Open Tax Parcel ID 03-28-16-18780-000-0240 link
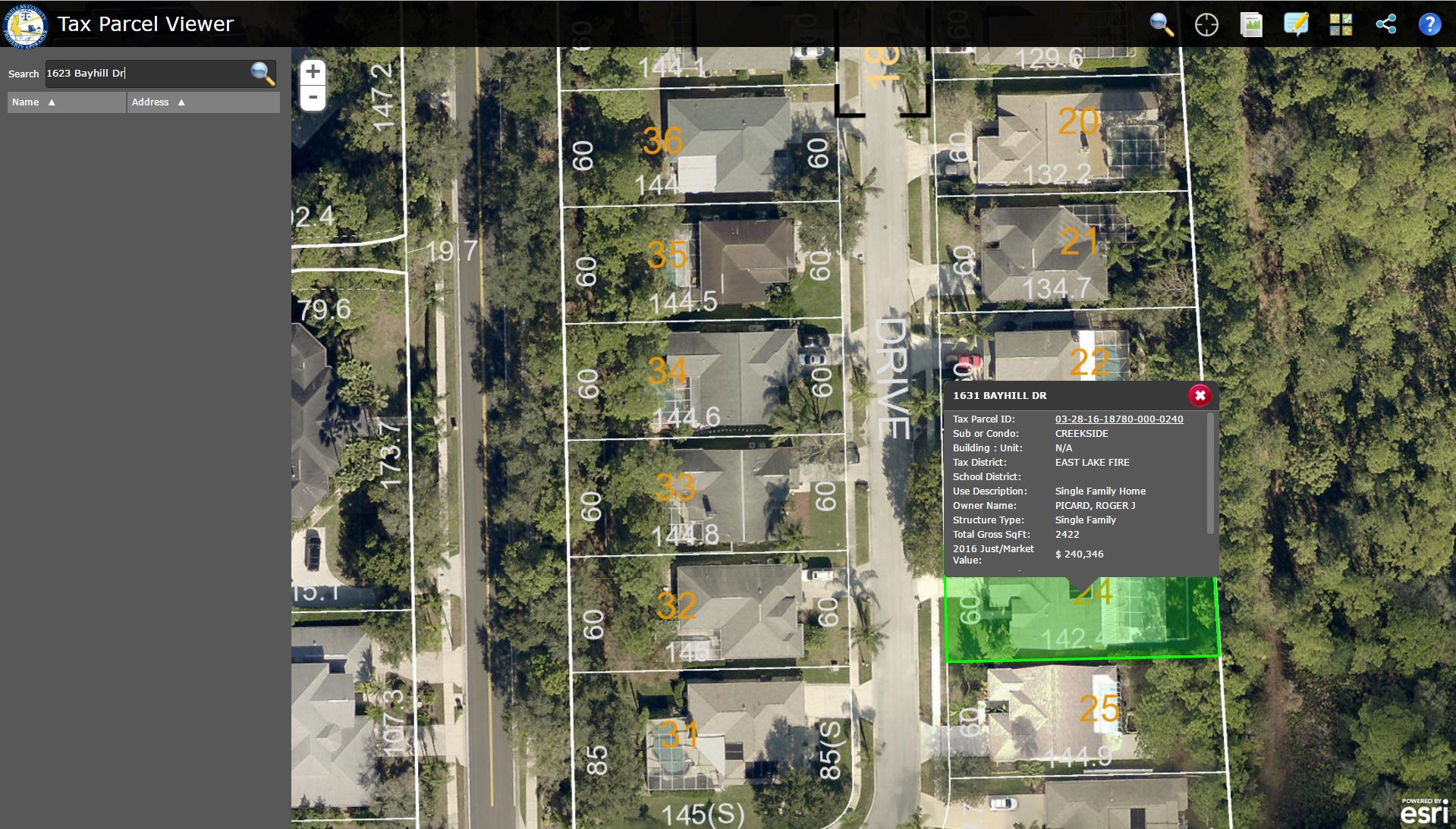Screen dimensions: 1456x829 pyautogui.click(x=1118, y=419)
